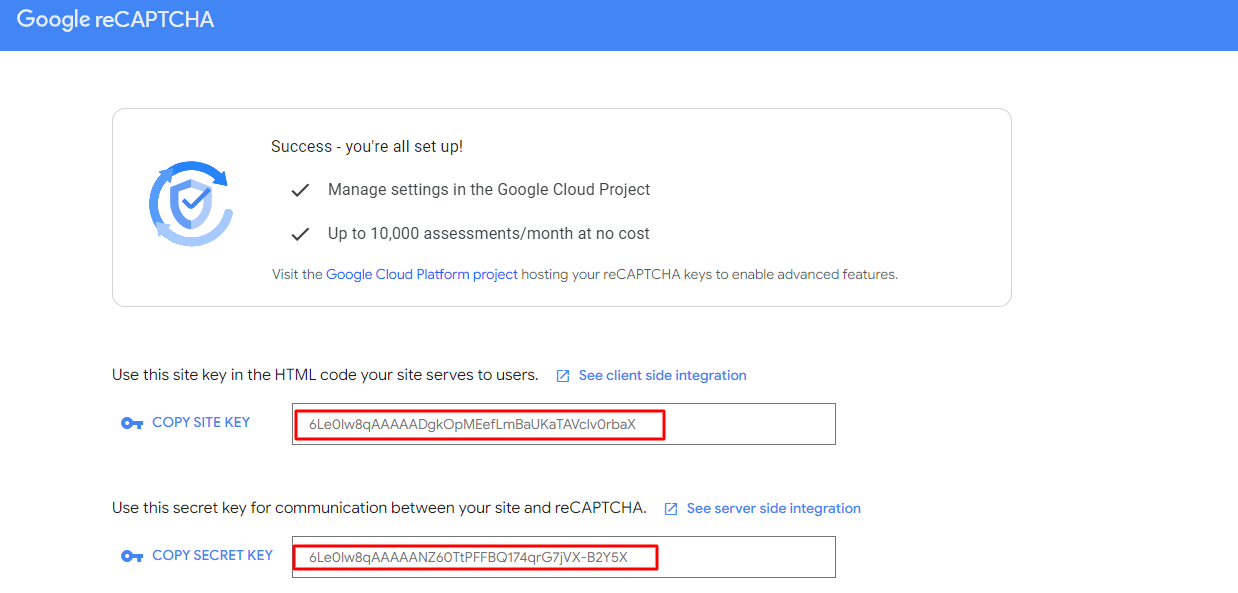
Task: Click checkmark beside 10,000 assessments line
Action: (300, 234)
